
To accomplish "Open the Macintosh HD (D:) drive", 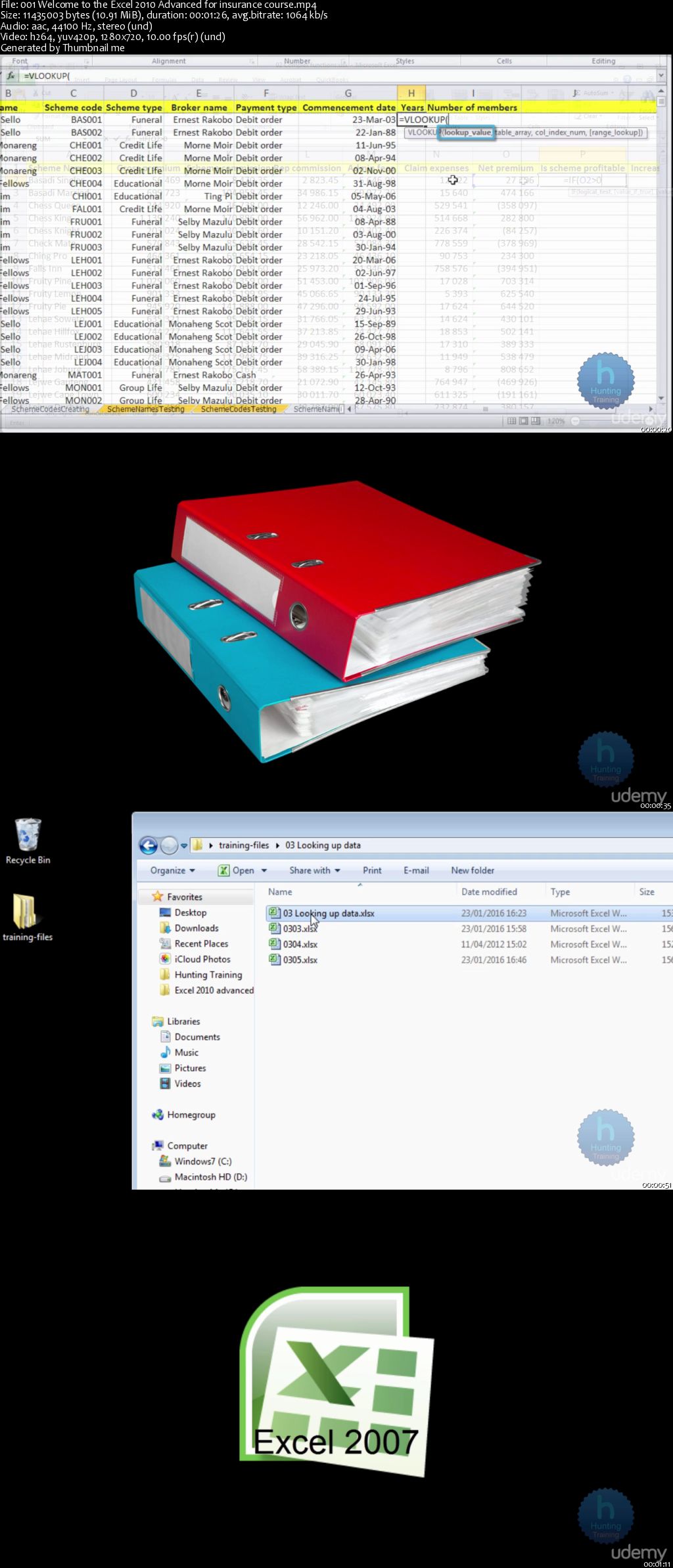I will point(211,1177).
